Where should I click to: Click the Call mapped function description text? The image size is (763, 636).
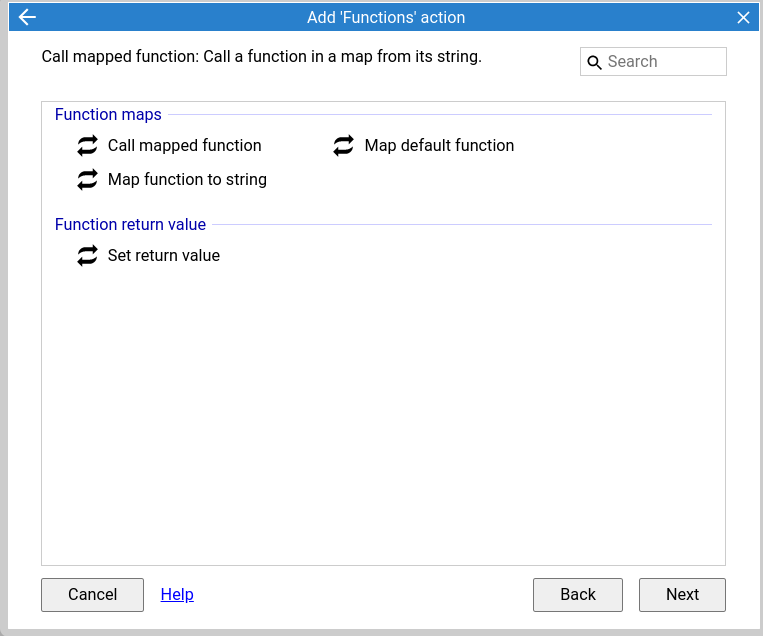(261, 56)
